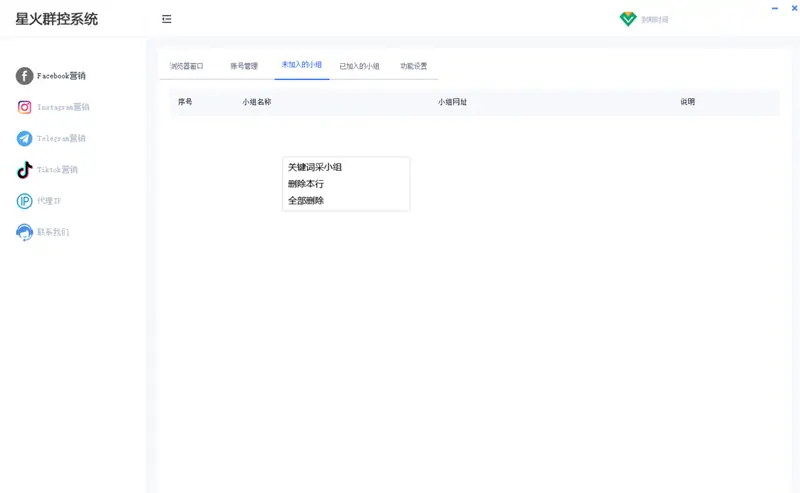Select Telegram营销 in the sidebar
Screen dimensions: 800x493
[x=51, y=138]
